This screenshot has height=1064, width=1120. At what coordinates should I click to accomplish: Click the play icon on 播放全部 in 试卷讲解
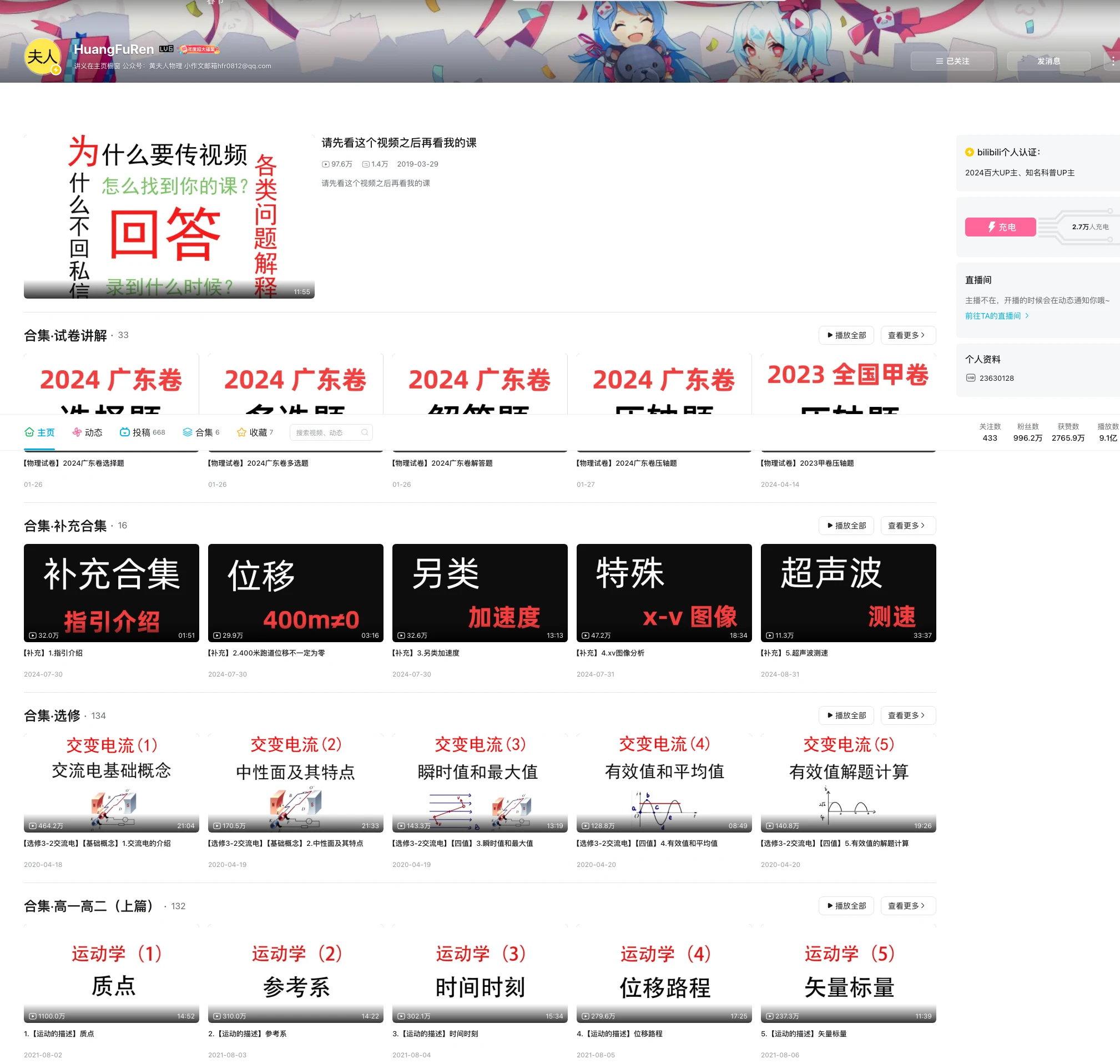tap(830, 335)
